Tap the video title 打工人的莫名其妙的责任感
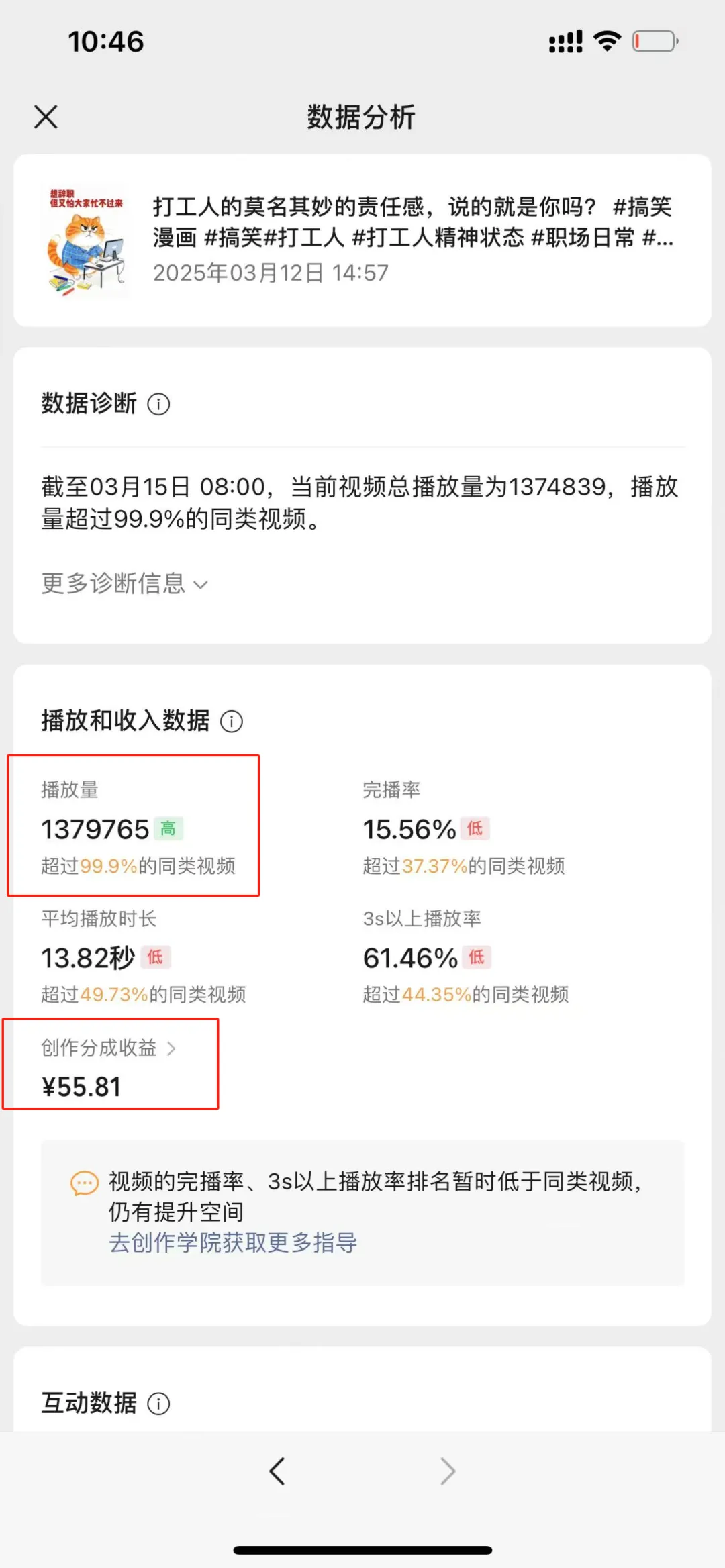 (412, 222)
